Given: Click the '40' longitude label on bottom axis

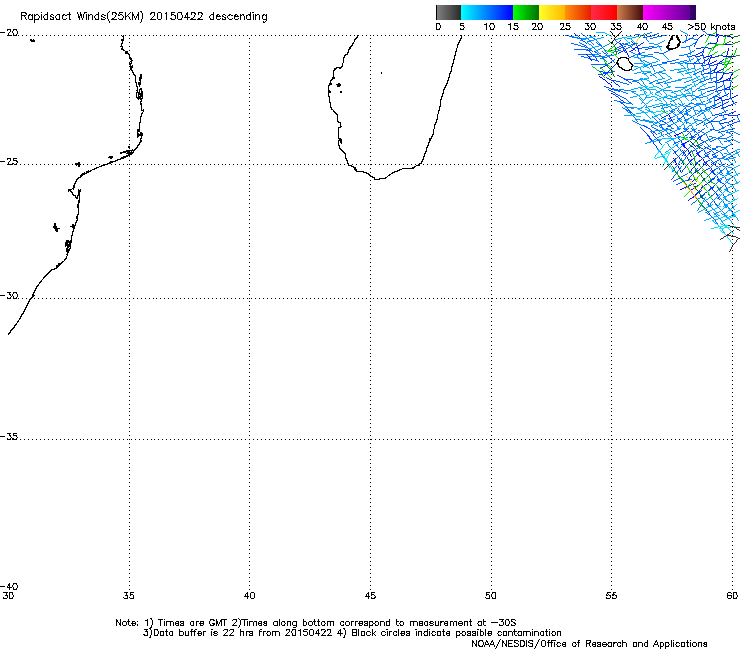Looking at the screenshot, I should pyautogui.click(x=249, y=596).
